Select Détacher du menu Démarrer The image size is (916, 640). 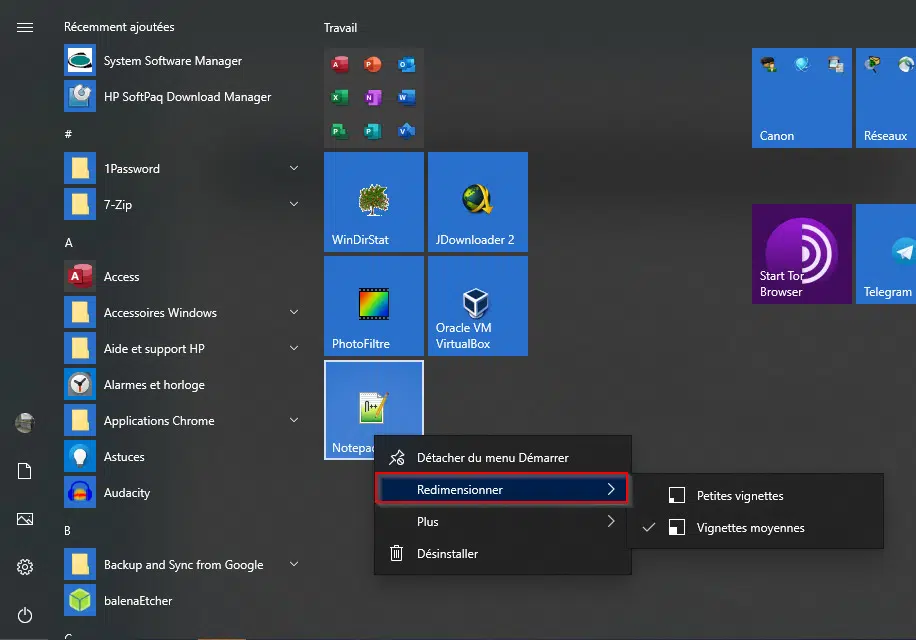tap(502, 458)
